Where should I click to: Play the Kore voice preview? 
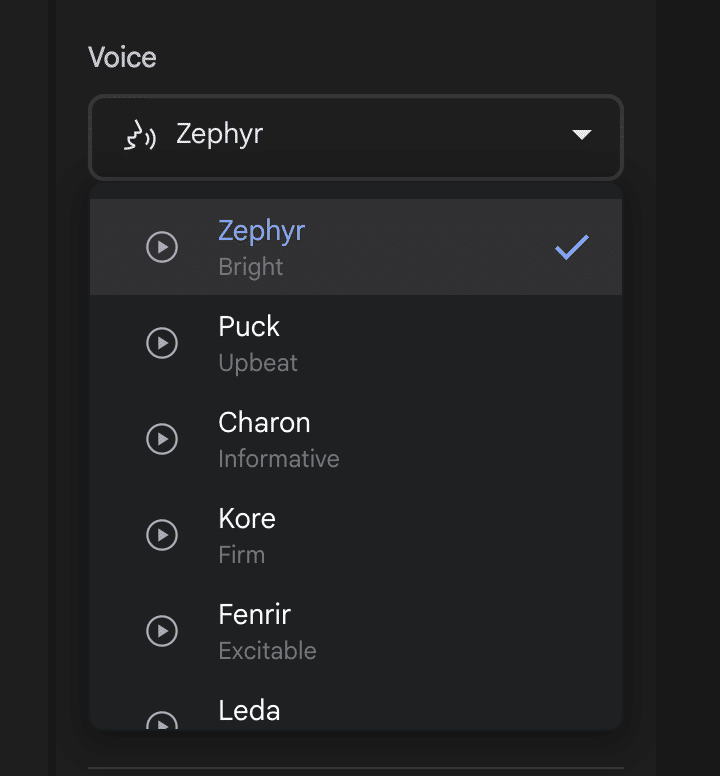coord(162,535)
